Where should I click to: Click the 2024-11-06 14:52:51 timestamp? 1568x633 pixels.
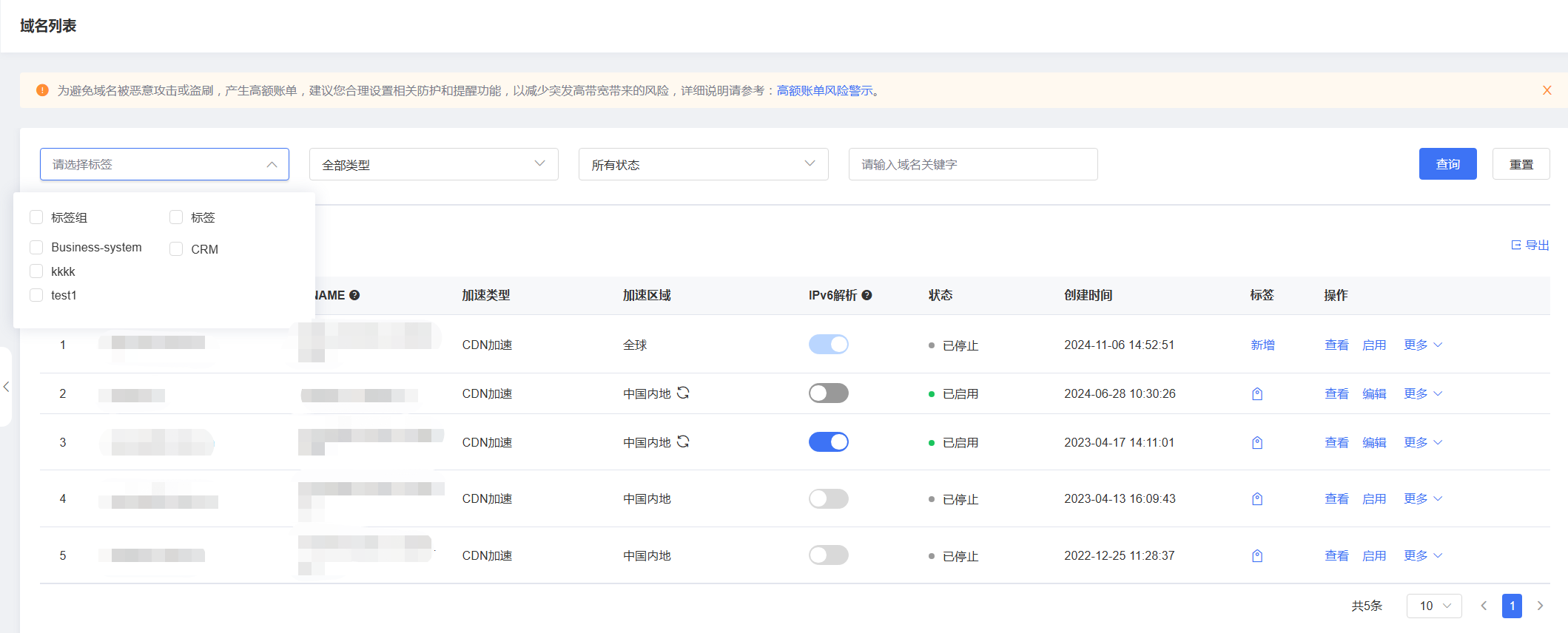point(1119,345)
